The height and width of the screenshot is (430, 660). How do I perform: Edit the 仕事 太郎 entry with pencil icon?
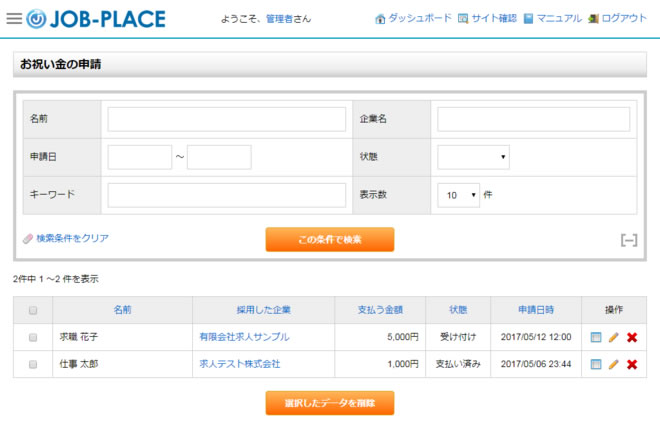(x=614, y=364)
